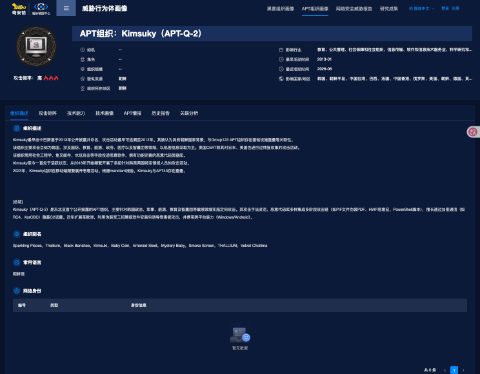Open the hamburger menu in the header

(66, 8)
